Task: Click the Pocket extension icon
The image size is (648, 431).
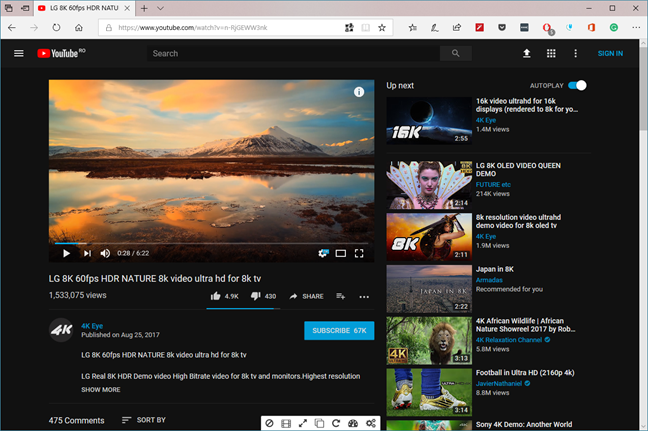Action: click(502, 28)
